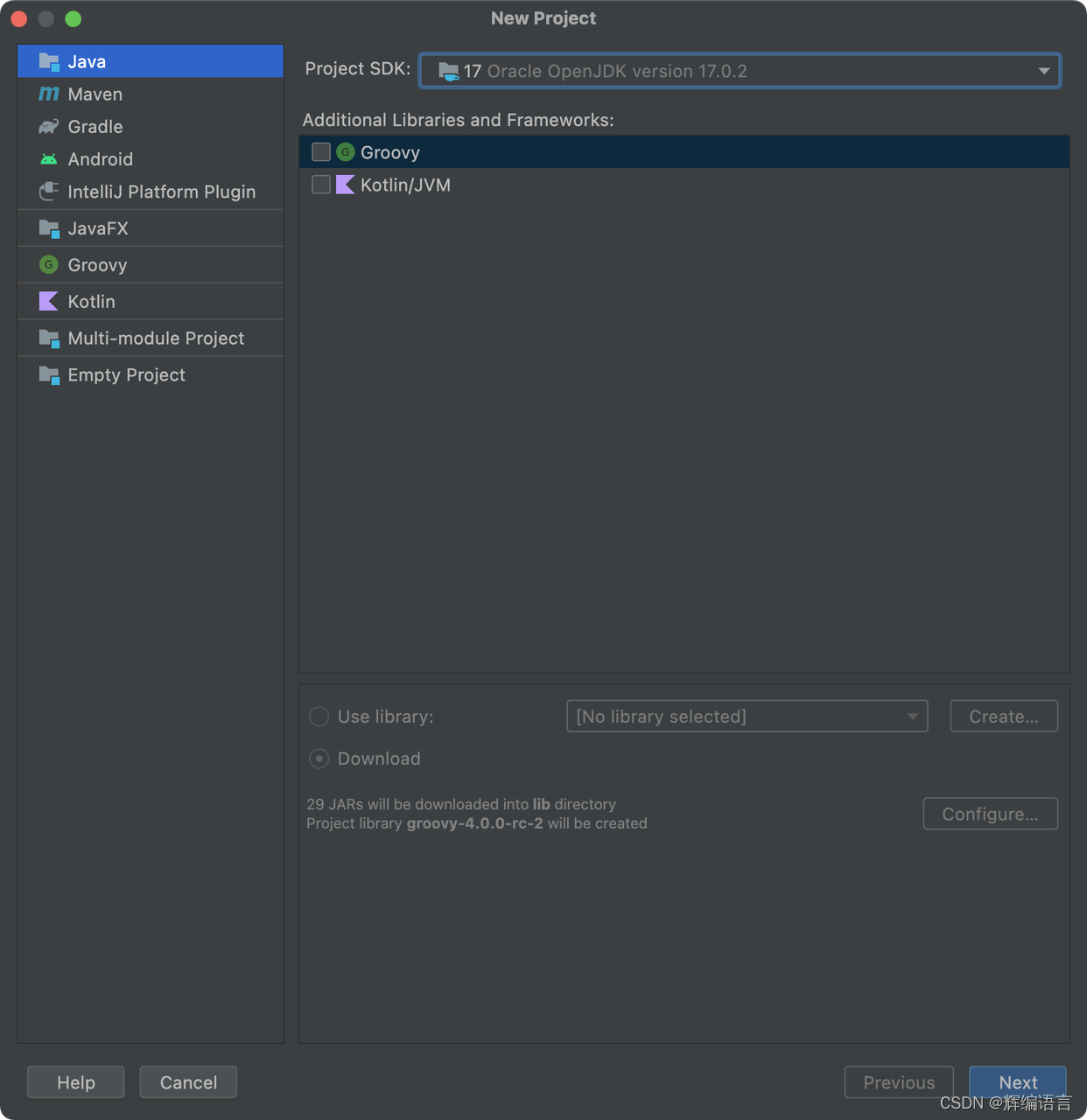1087x1120 pixels.
Task: Click the Android robot icon
Action: click(x=49, y=159)
